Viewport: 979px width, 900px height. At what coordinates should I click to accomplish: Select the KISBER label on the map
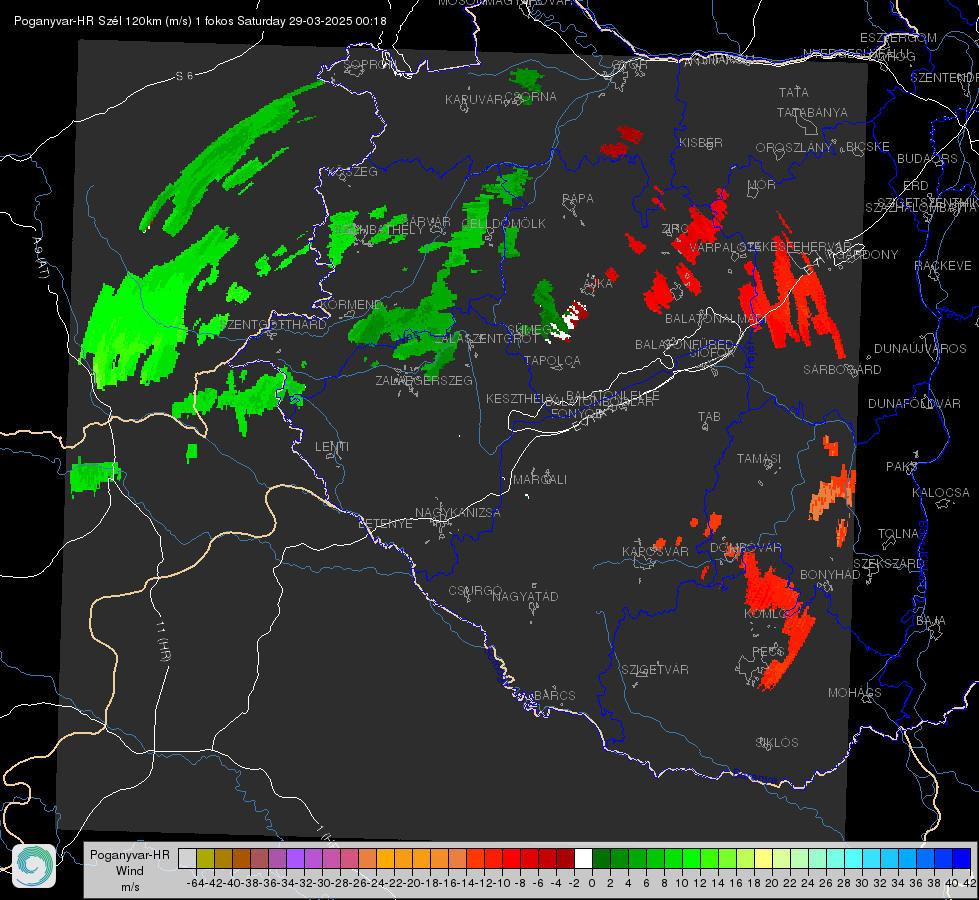tap(701, 142)
